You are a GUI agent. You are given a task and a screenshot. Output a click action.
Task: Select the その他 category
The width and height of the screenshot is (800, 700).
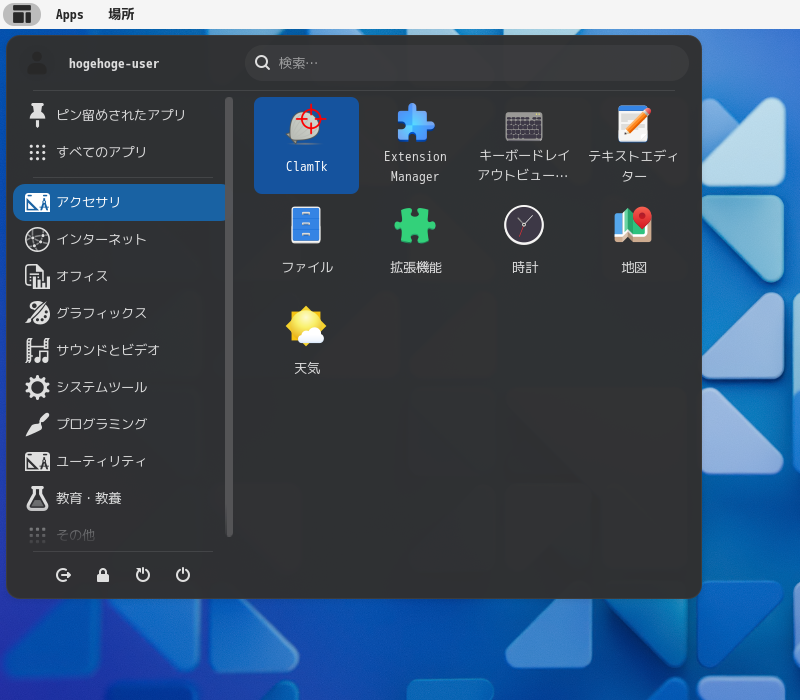(x=120, y=535)
